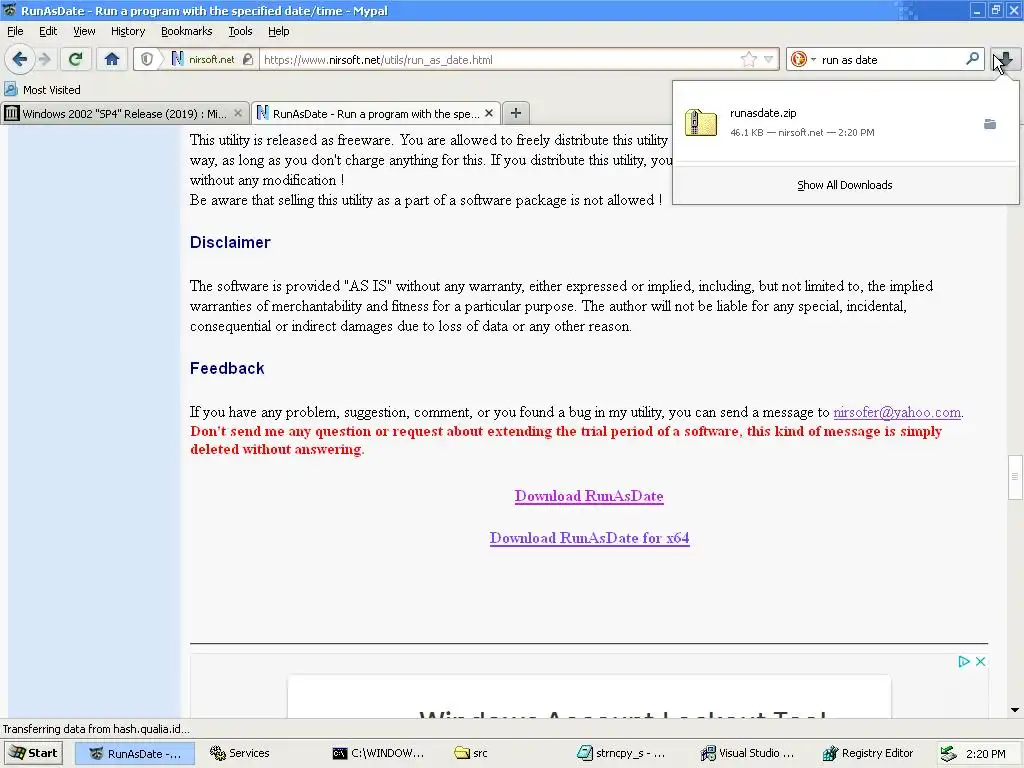
Task: Open a new tab with plus button
Action: click(x=515, y=113)
